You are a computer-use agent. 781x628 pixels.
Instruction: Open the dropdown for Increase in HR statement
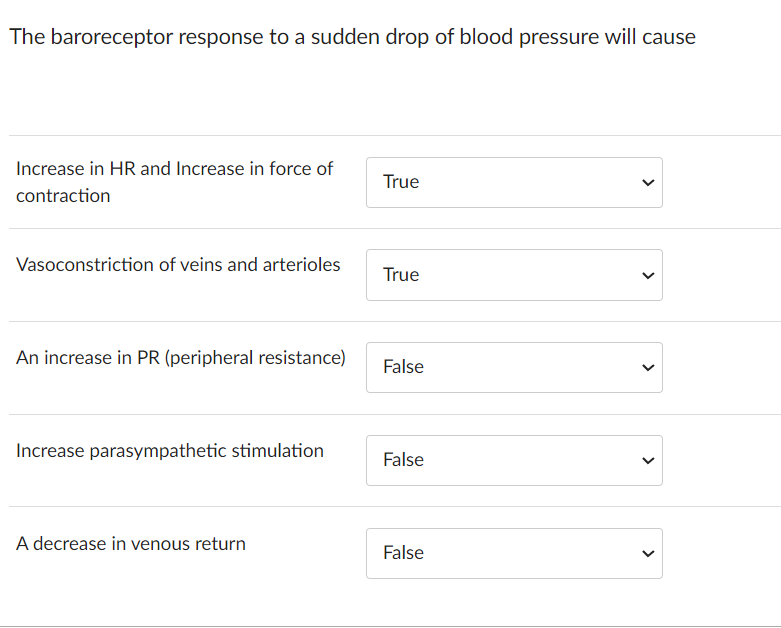pos(514,182)
